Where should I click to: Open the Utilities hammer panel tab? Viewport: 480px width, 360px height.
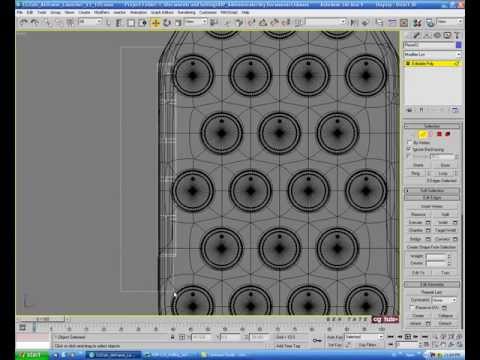457,35
